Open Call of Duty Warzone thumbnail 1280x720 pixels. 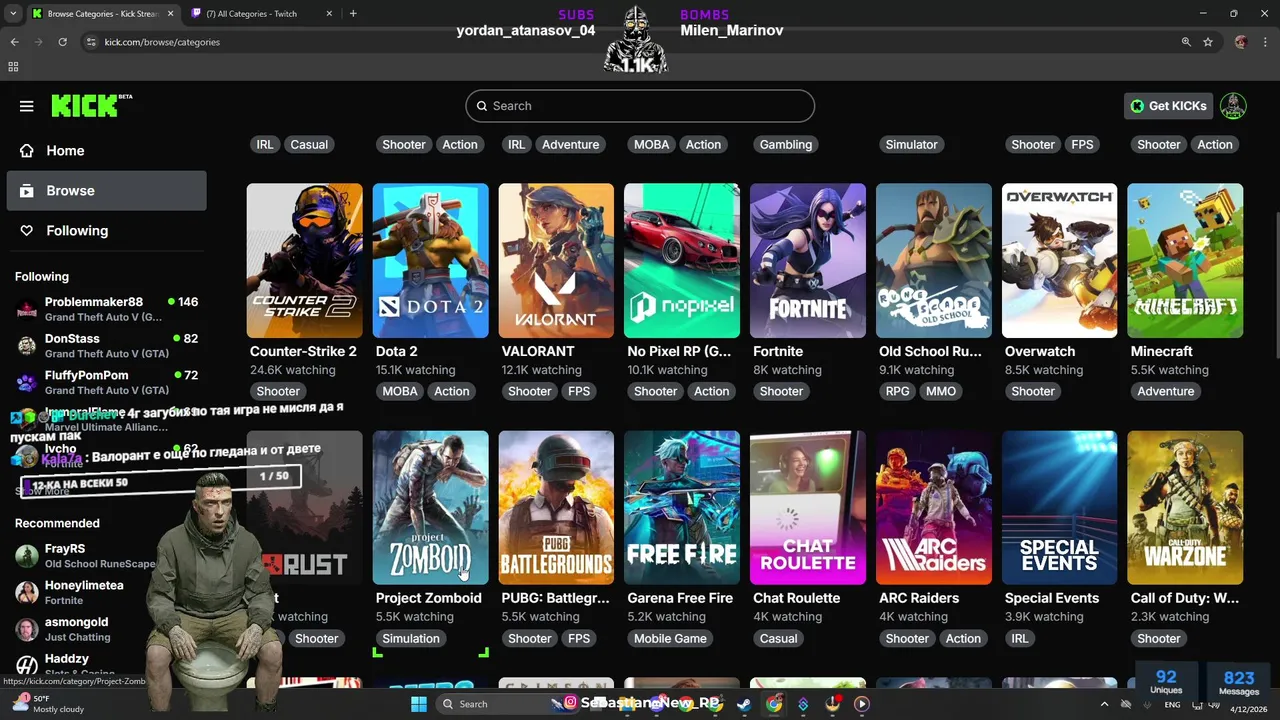coord(1185,507)
